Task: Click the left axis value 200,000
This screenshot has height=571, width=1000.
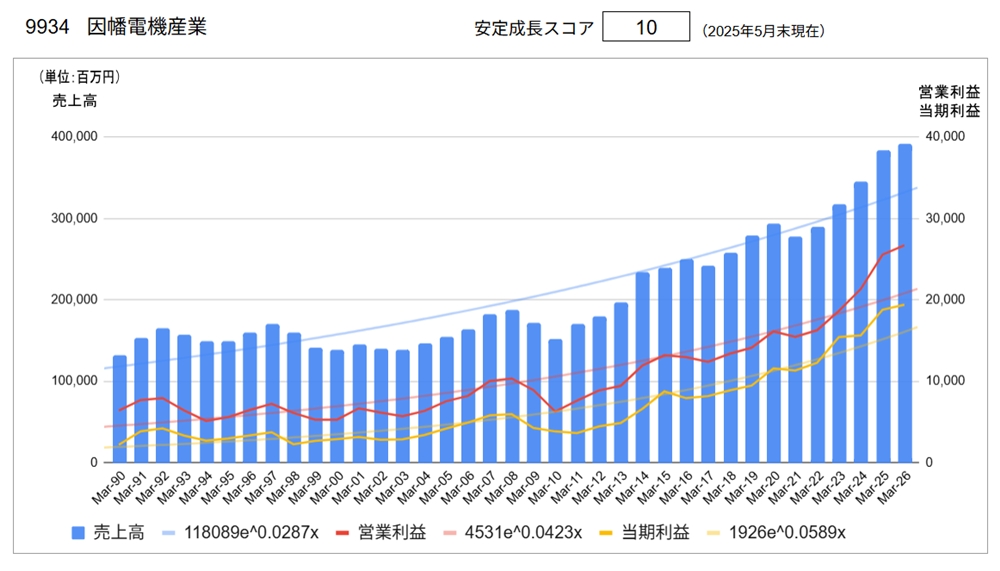Action: click(x=75, y=299)
